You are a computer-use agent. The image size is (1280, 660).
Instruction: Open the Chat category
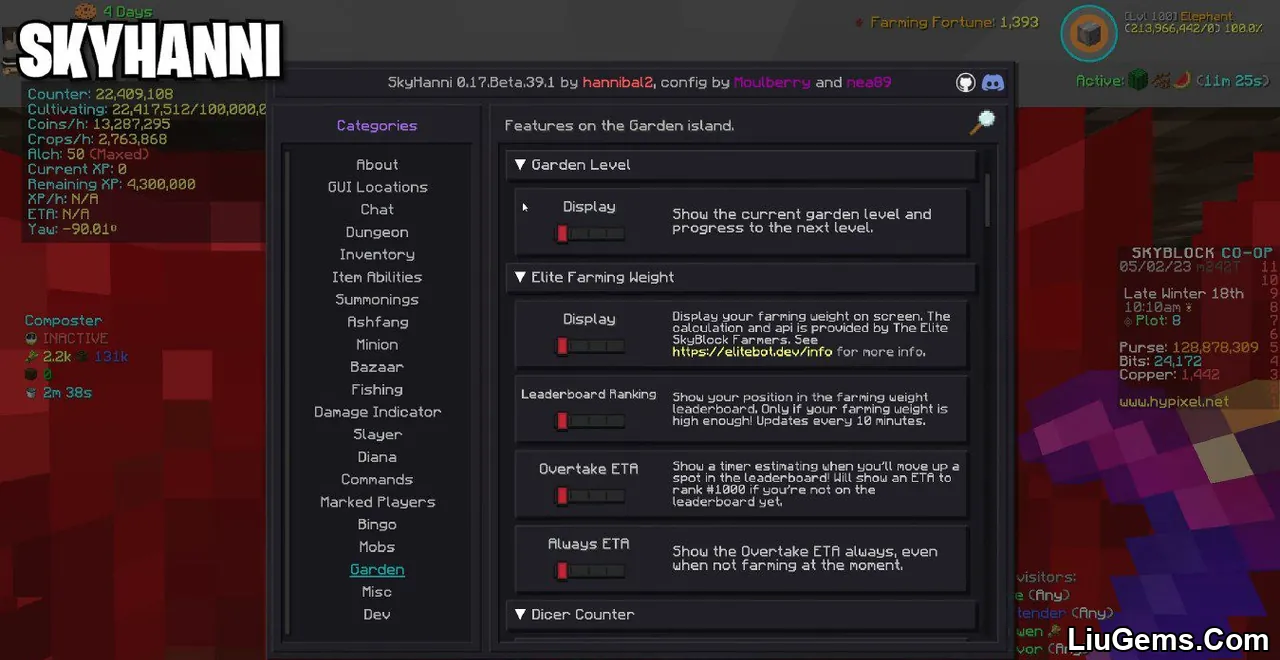377,210
